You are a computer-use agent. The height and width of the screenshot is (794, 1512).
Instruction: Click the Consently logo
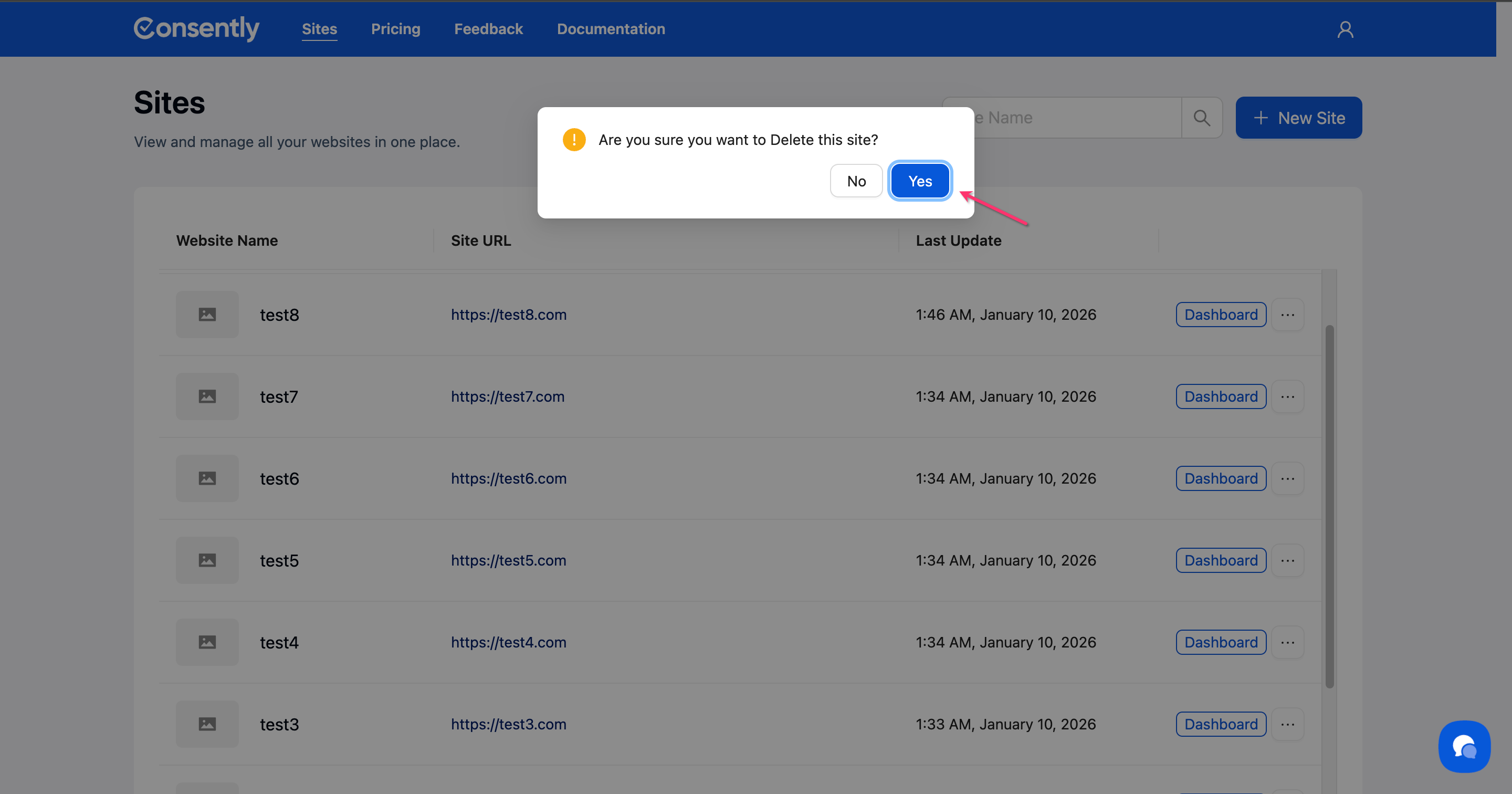pyautogui.click(x=197, y=28)
